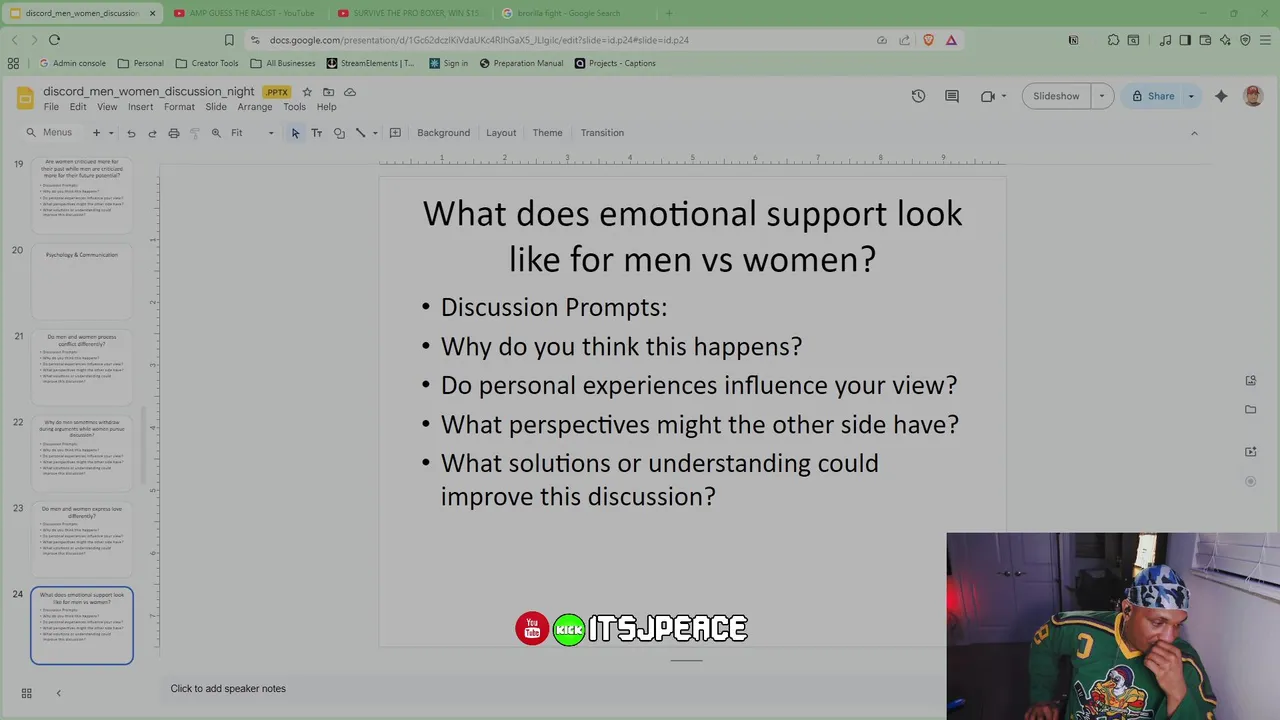Screen dimensions: 1280x720
Task: Click the Layout button
Action: click(x=501, y=133)
